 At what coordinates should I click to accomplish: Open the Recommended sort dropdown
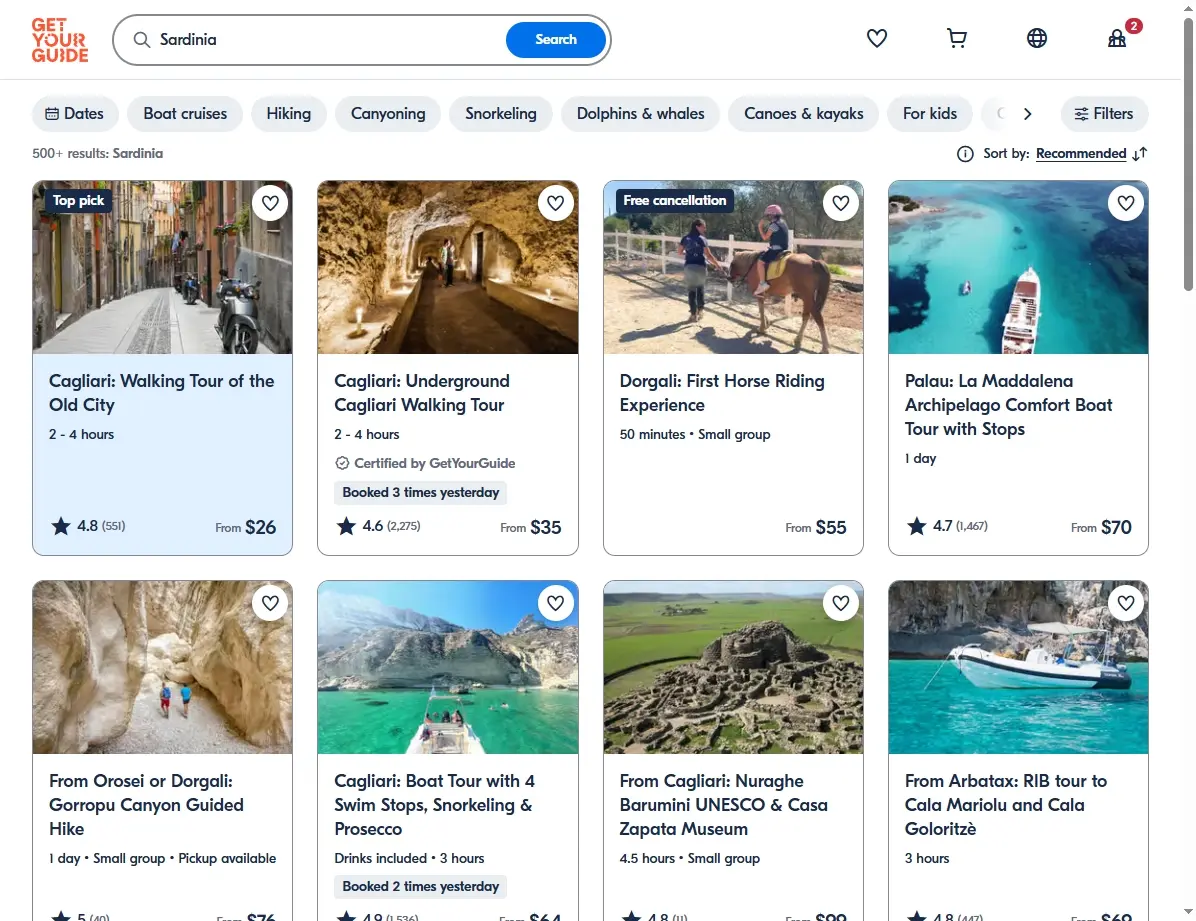[x=1081, y=153]
